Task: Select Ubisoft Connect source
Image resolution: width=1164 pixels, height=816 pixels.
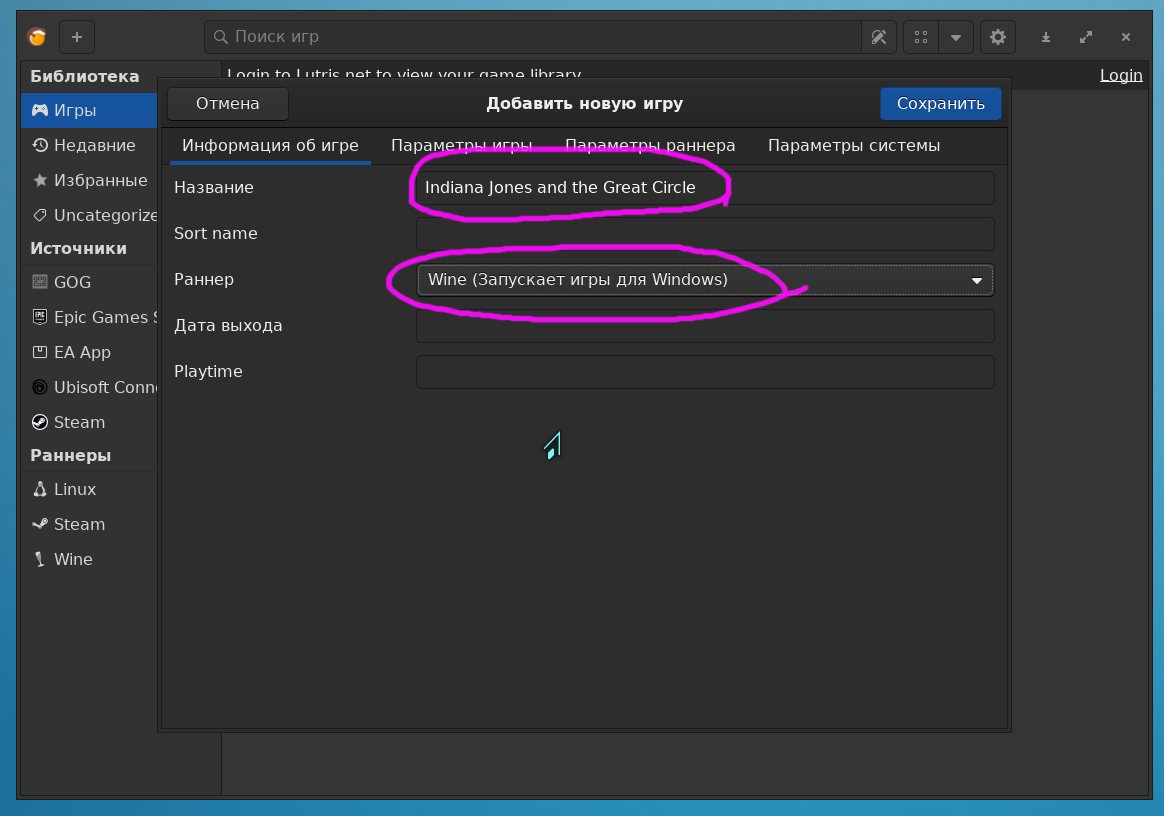Action: [89, 387]
